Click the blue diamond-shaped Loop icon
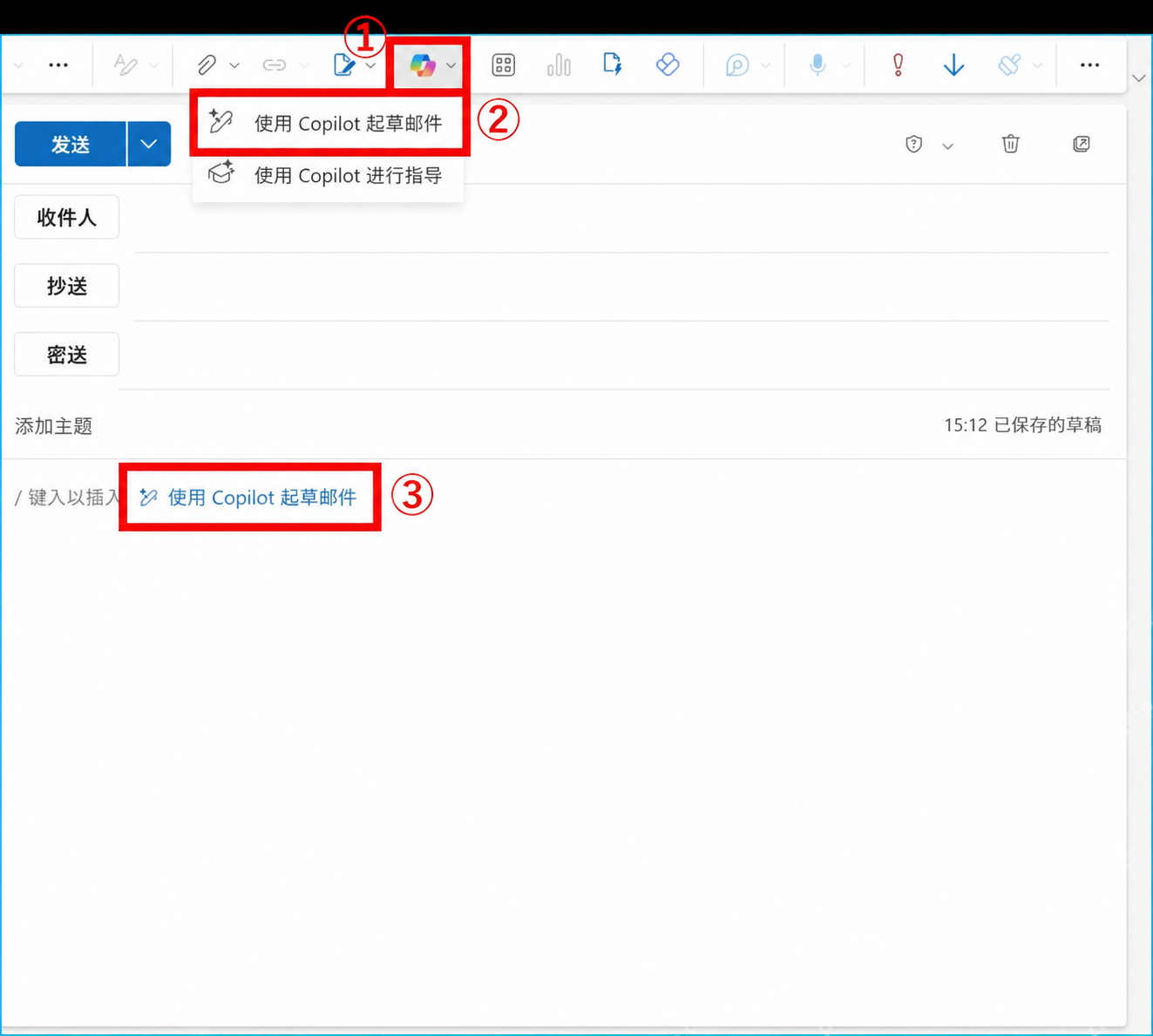The image size is (1153, 1036). pyautogui.click(x=668, y=64)
